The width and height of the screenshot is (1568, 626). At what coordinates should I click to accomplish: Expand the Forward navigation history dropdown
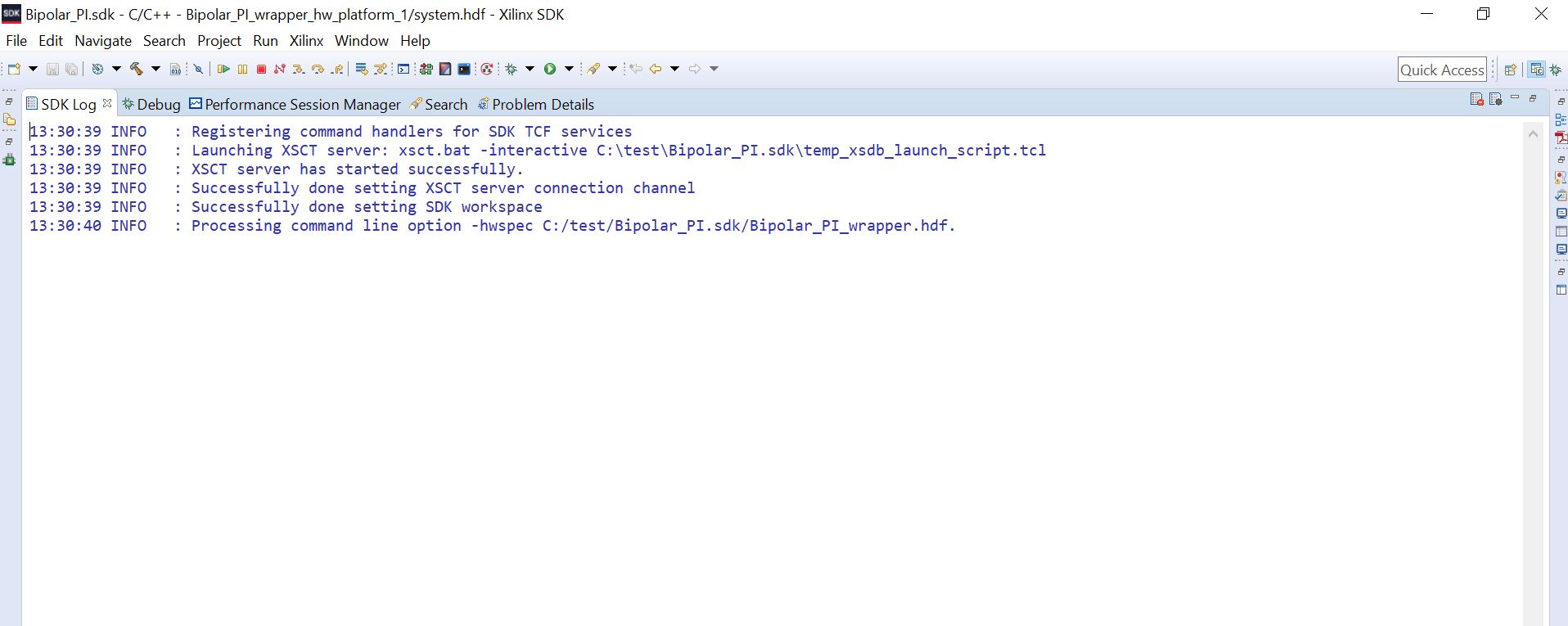pos(714,70)
